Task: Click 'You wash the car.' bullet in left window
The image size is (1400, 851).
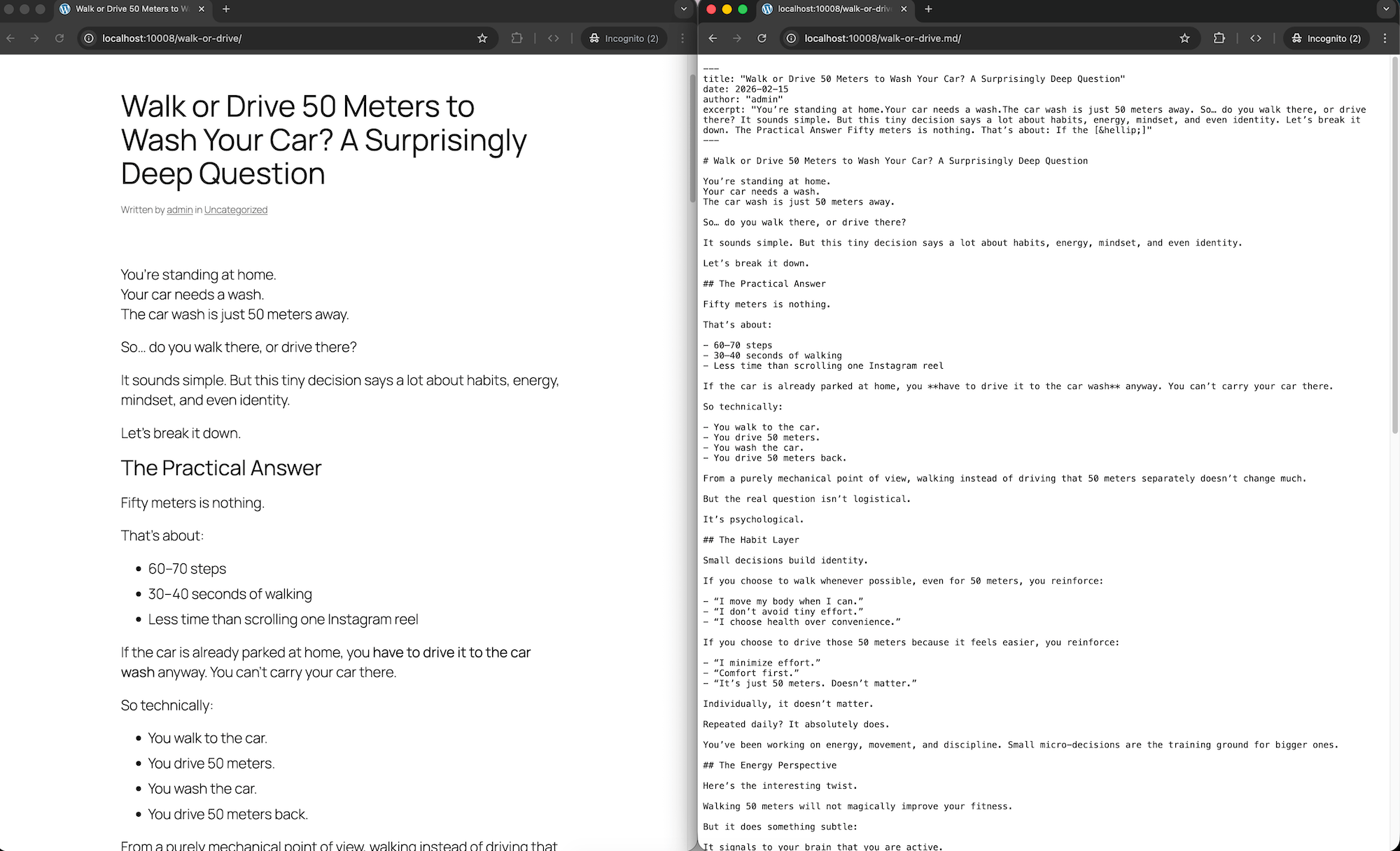Action: (202, 789)
